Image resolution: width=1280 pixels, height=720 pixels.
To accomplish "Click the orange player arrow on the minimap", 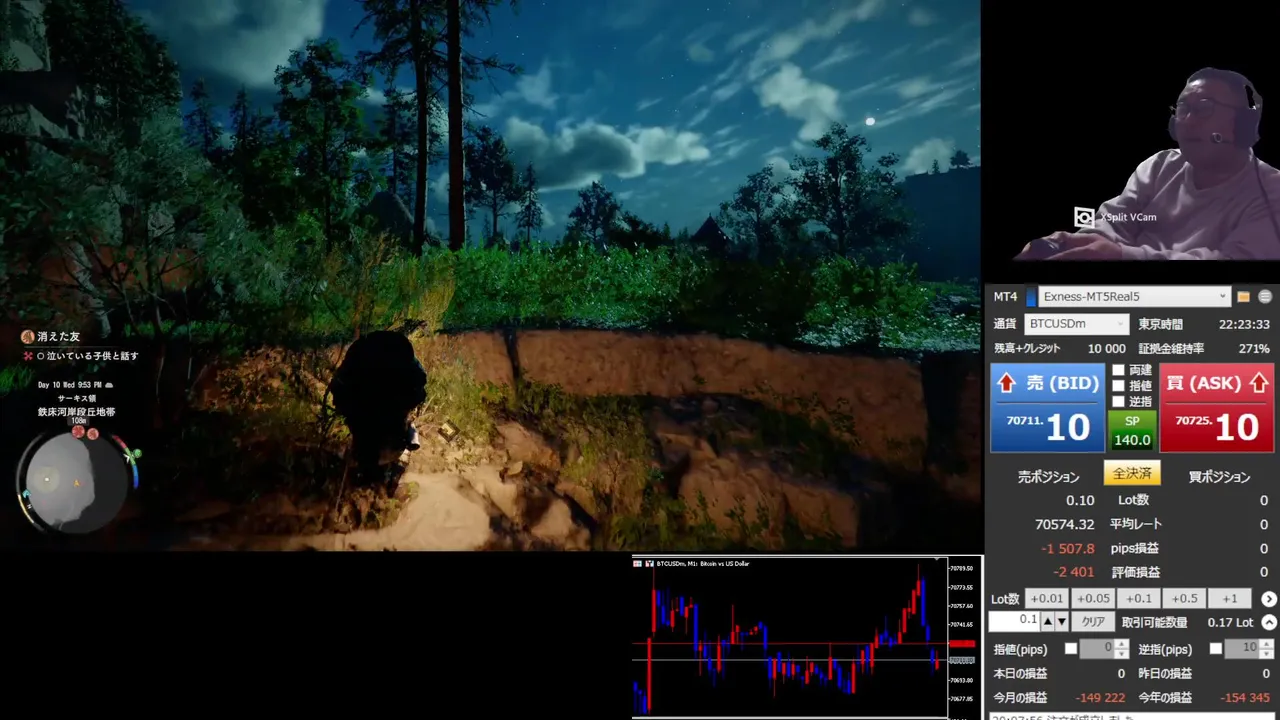I will [x=77, y=485].
